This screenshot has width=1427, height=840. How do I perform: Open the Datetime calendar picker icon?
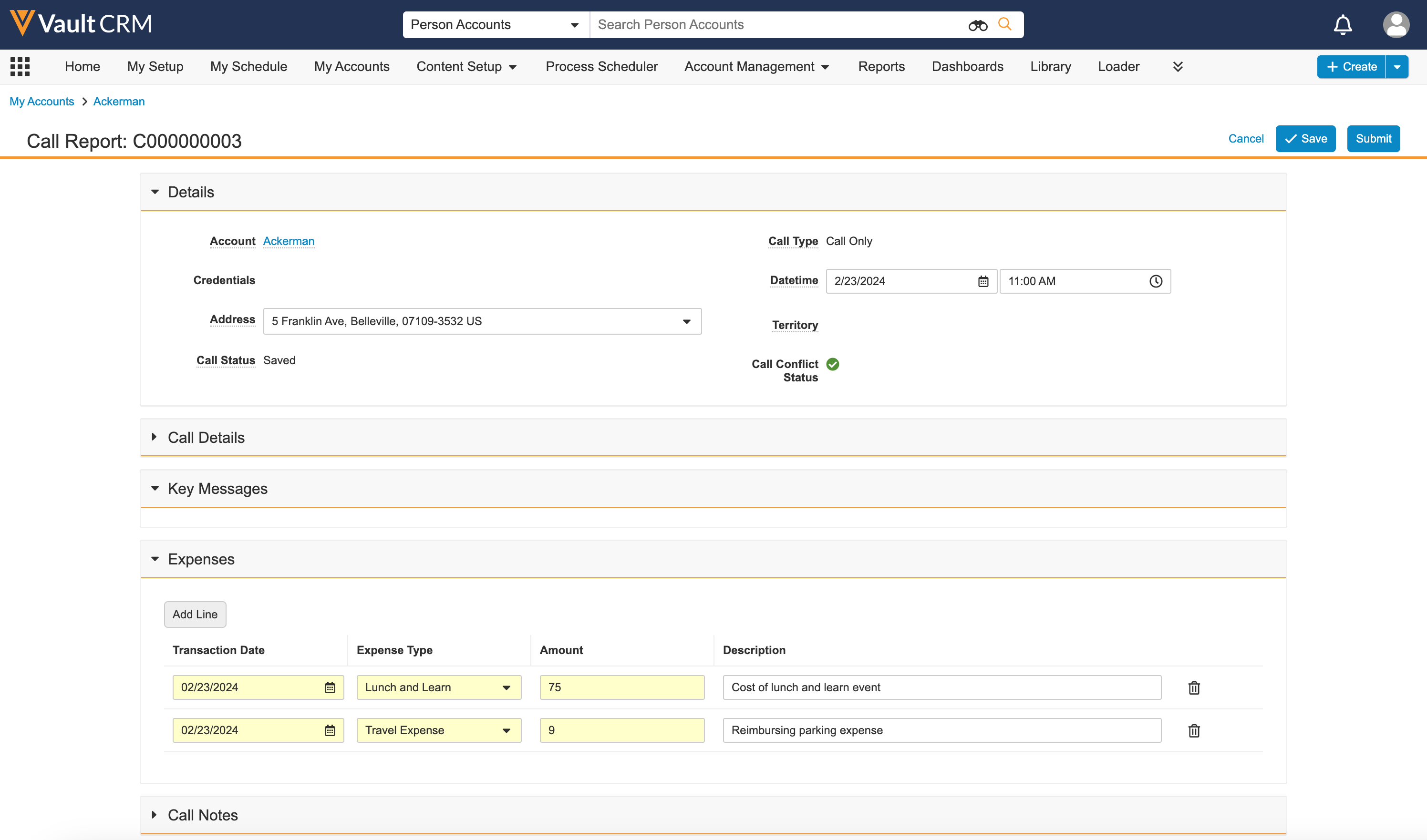[983, 281]
